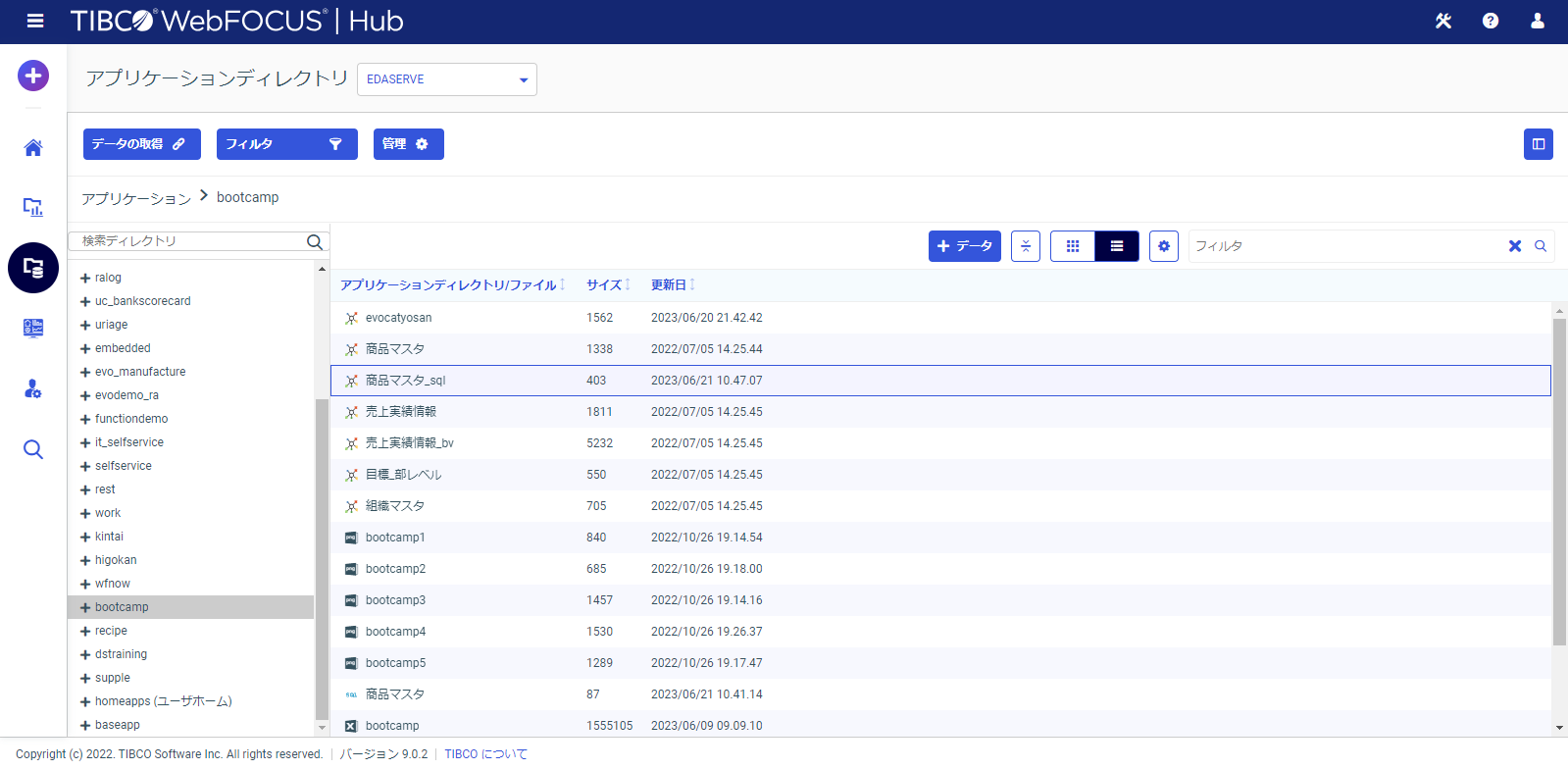Go to Home in the sidebar
The height and width of the screenshot is (770, 1568).
(x=33, y=148)
